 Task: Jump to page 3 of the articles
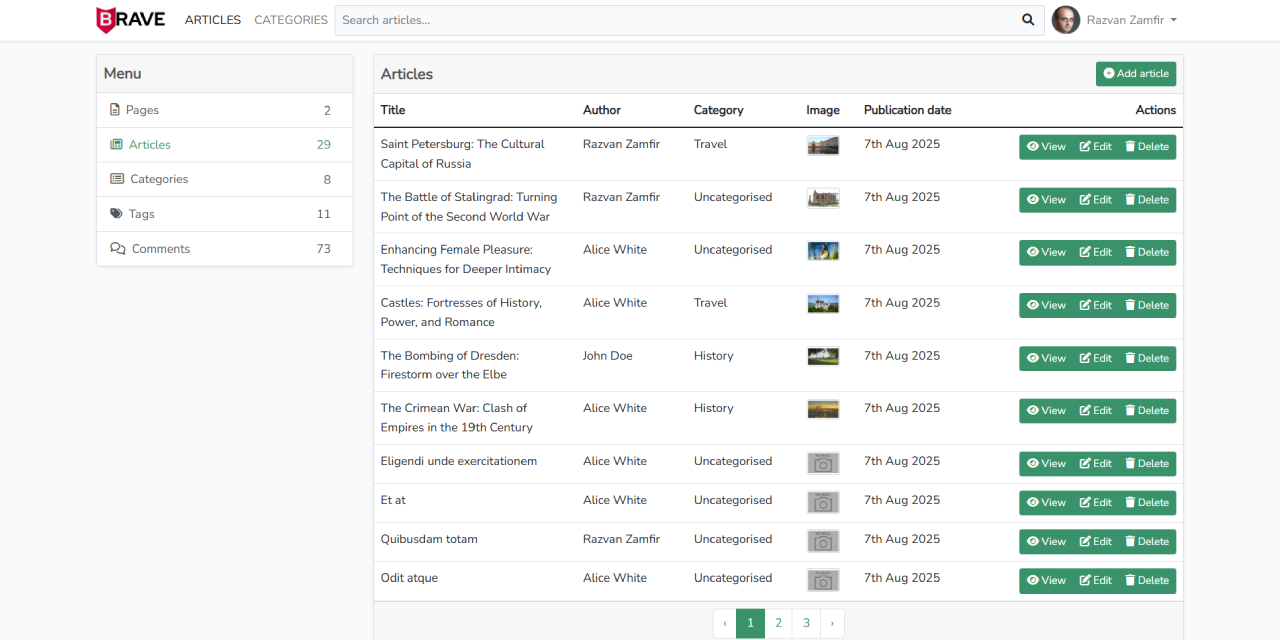click(806, 623)
